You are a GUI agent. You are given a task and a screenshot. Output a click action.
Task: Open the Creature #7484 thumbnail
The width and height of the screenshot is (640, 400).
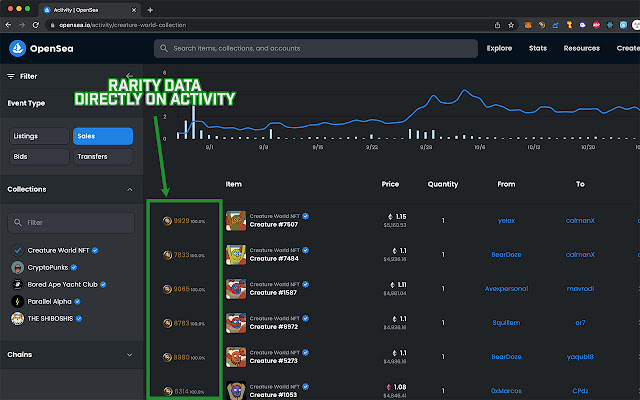click(236, 254)
